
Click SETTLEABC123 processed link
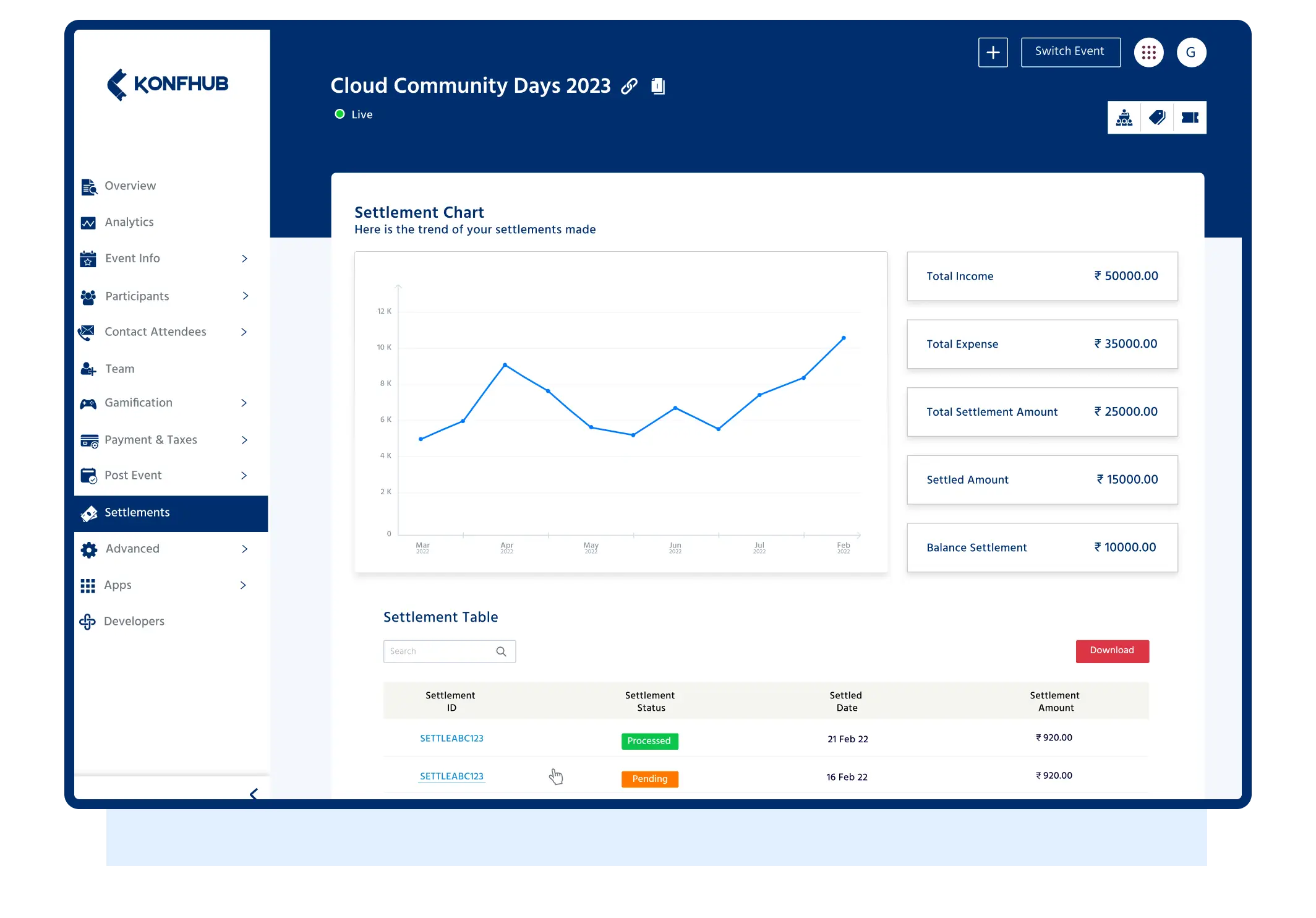452,738
